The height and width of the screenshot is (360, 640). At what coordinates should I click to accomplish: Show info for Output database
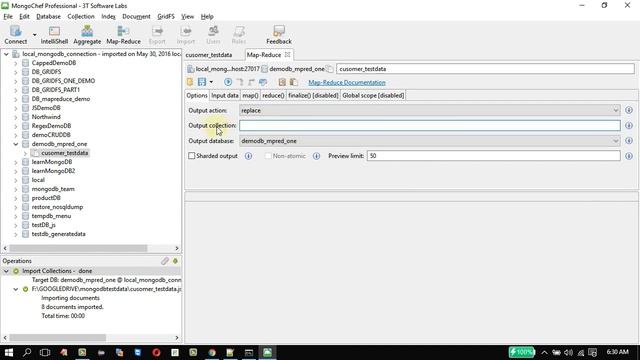(629, 140)
